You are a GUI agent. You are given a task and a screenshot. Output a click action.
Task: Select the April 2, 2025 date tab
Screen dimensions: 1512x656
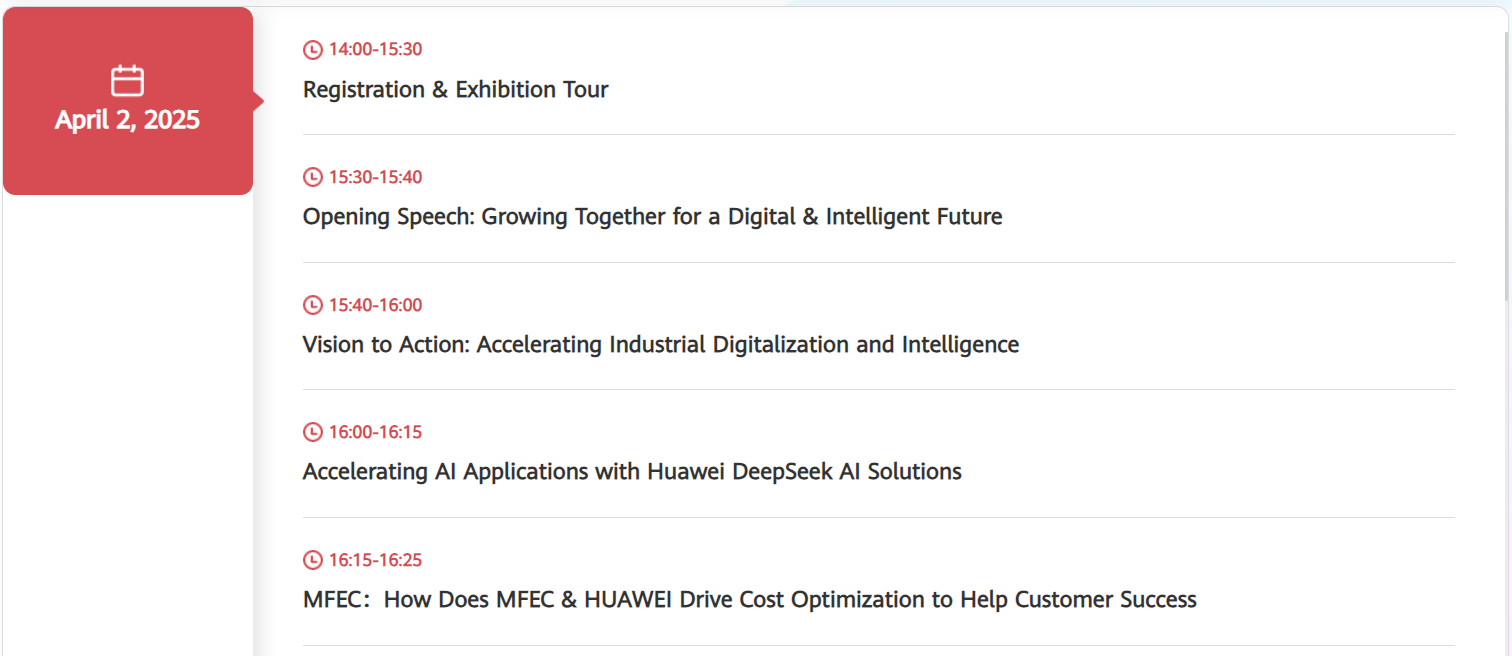click(128, 101)
